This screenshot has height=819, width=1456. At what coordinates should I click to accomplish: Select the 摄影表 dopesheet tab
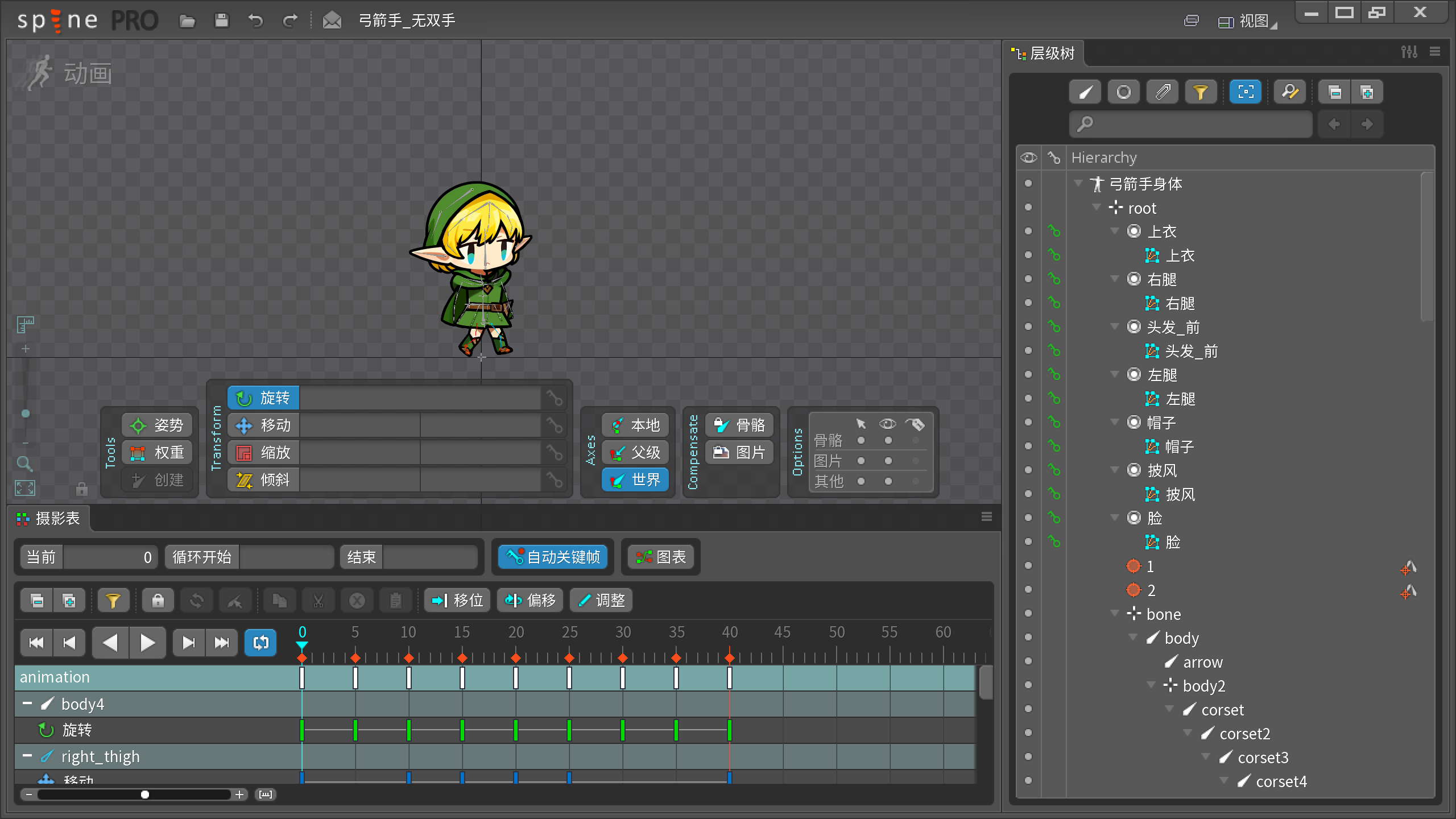[x=49, y=518]
